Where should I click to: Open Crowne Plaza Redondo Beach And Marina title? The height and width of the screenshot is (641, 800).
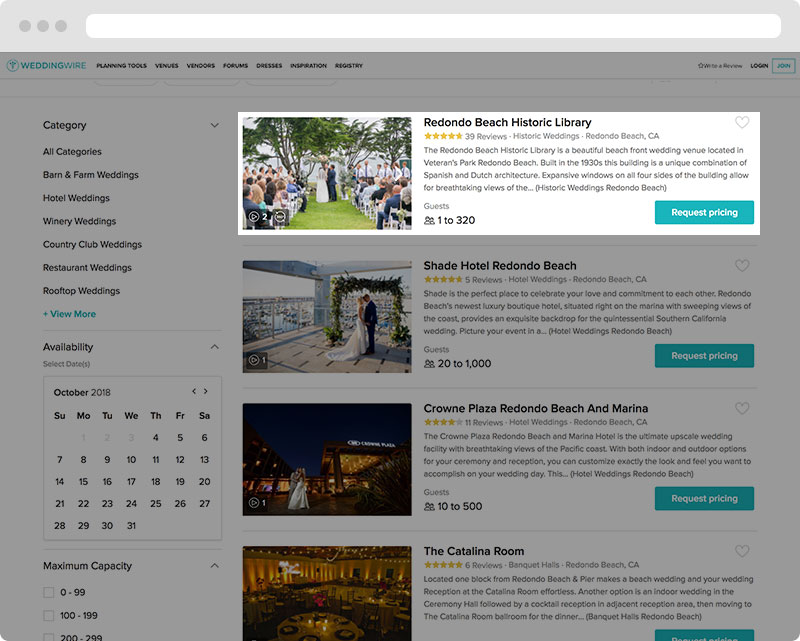(x=536, y=409)
